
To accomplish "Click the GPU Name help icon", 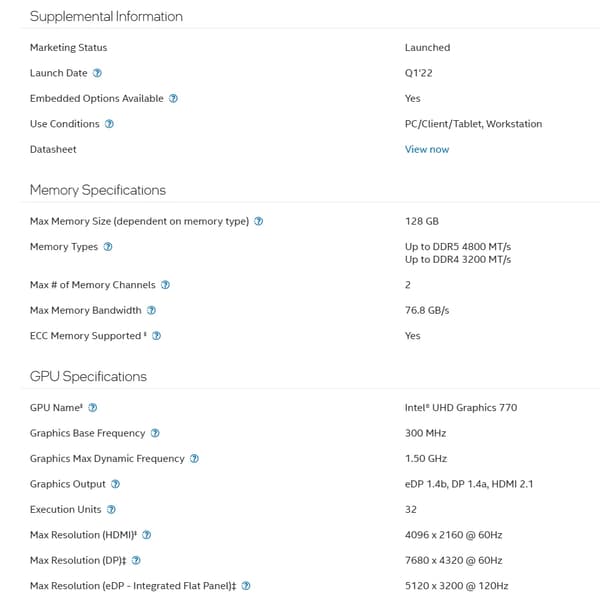I will tap(93, 408).
